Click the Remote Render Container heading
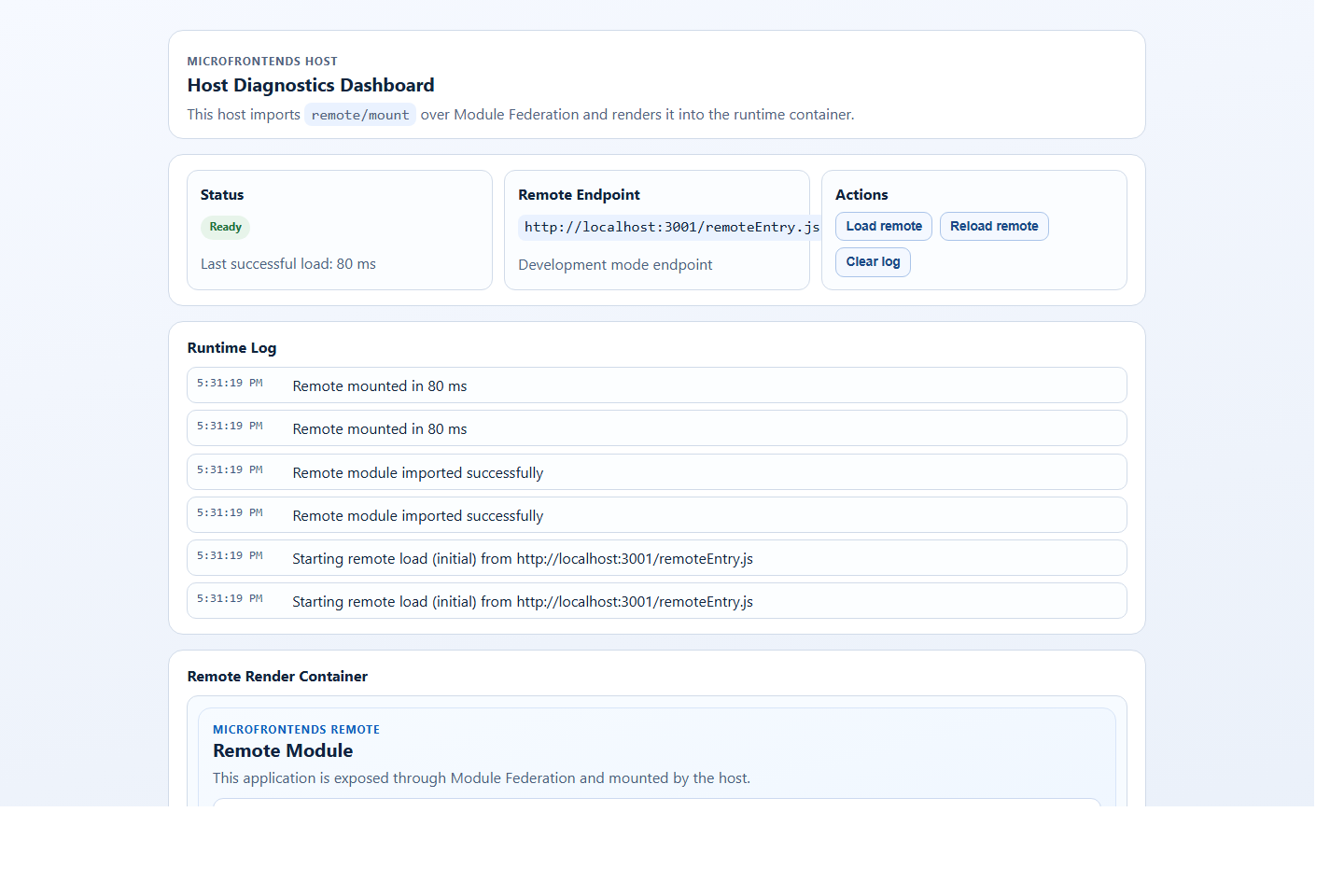This screenshot has height=896, width=1344. click(x=277, y=676)
